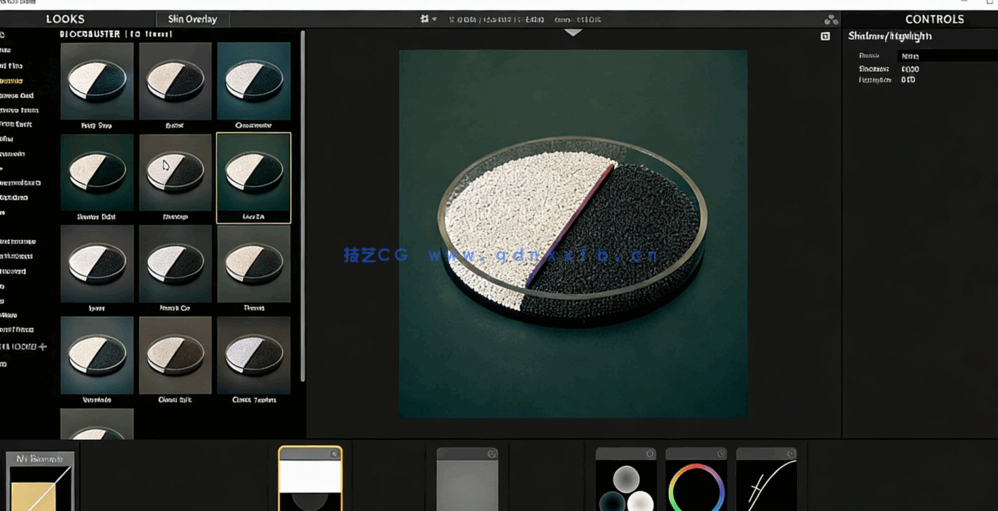Open the dropdown arrow beside the view settings icon
This screenshot has width=998, height=511.
(x=435, y=19)
